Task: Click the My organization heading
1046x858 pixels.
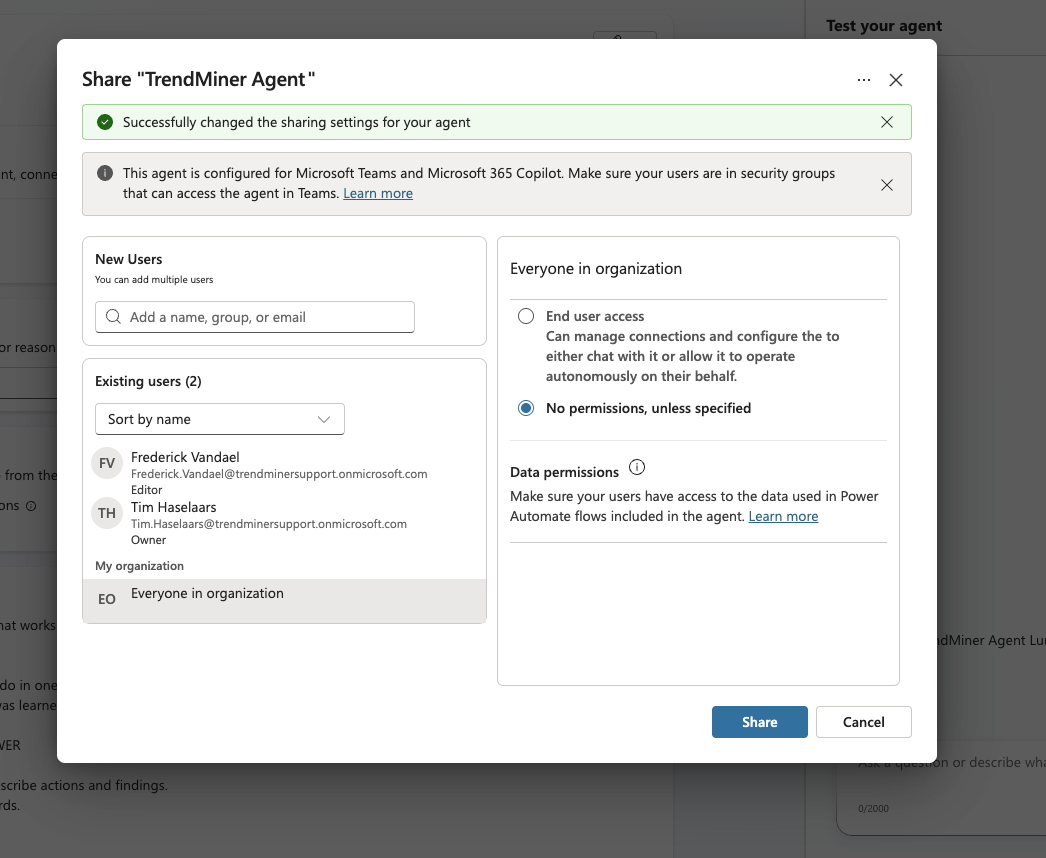Action: pyautogui.click(x=139, y=566)
